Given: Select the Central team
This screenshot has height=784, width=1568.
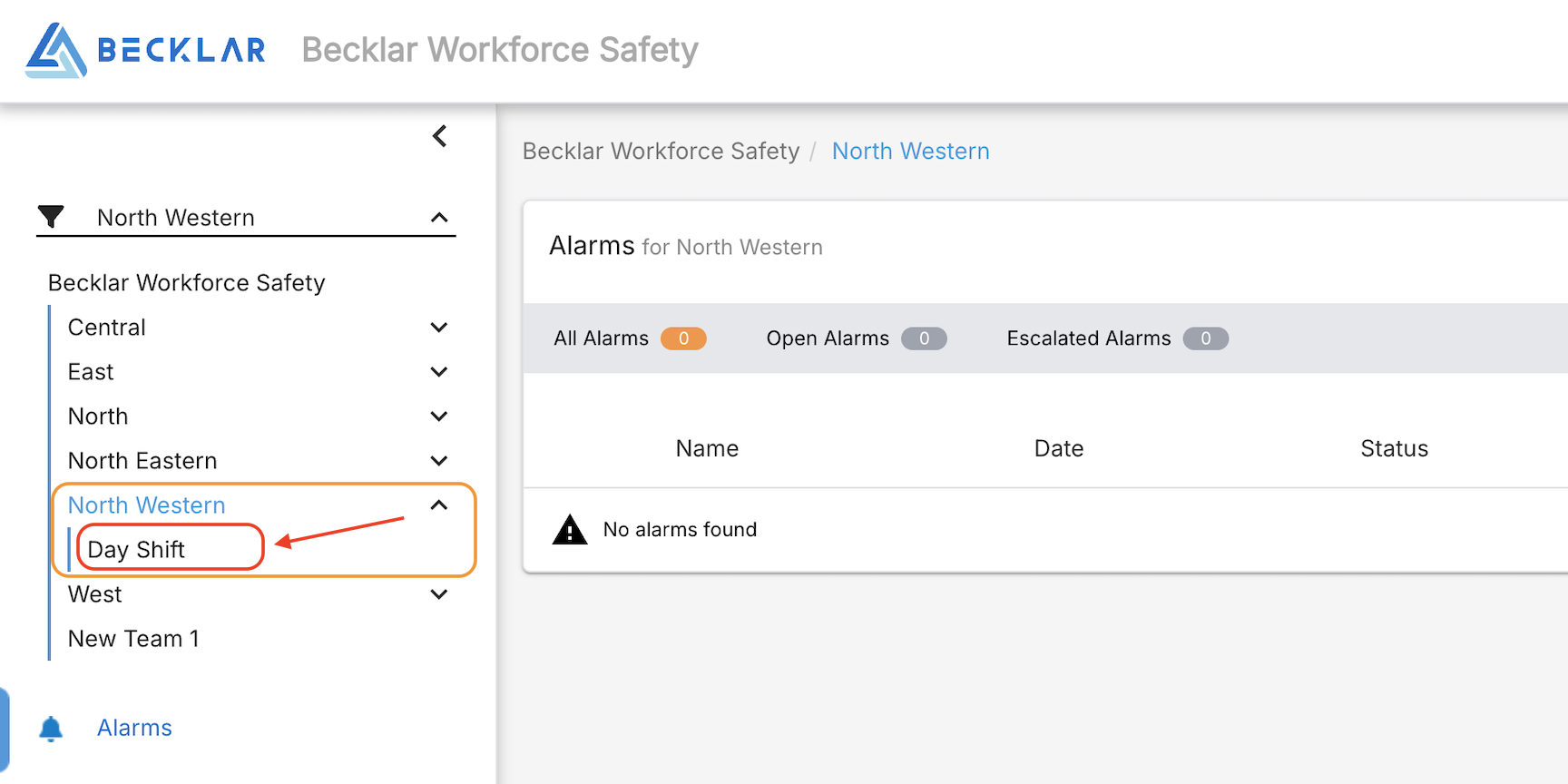Looking at the screenshot, I should pyautogui.click(x=107, y=328).
